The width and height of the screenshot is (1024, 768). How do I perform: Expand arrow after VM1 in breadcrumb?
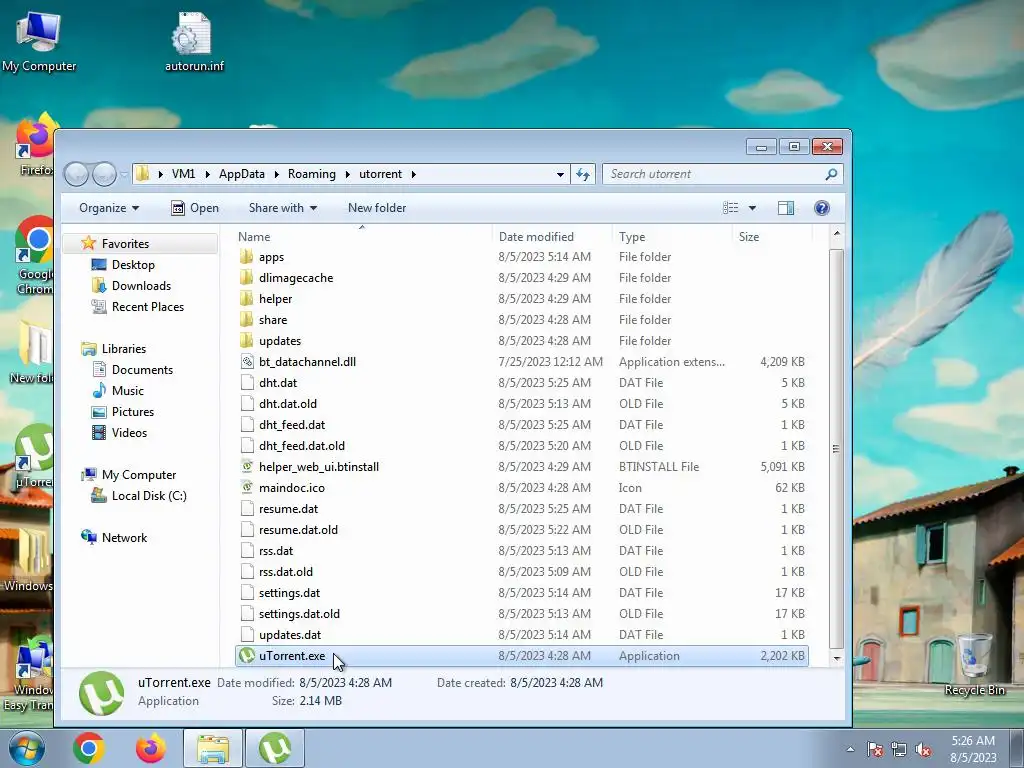coord(207,174)
